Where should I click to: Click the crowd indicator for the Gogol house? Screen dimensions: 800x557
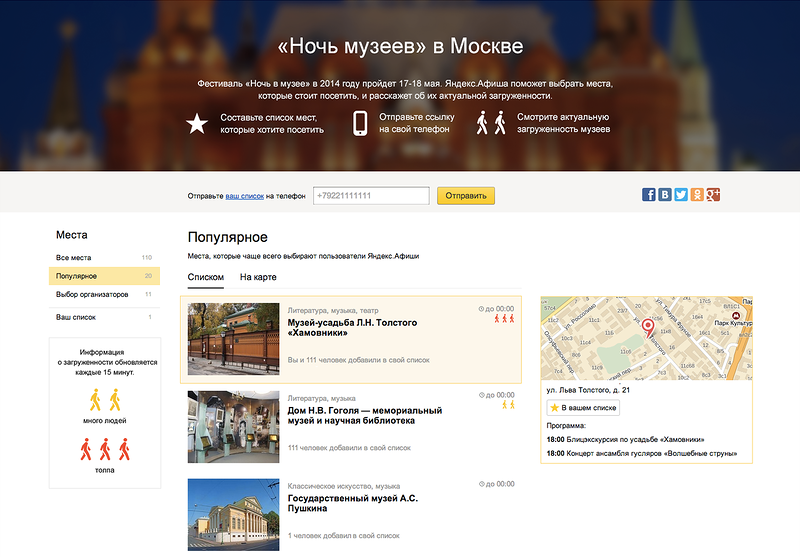coord(508,404)
